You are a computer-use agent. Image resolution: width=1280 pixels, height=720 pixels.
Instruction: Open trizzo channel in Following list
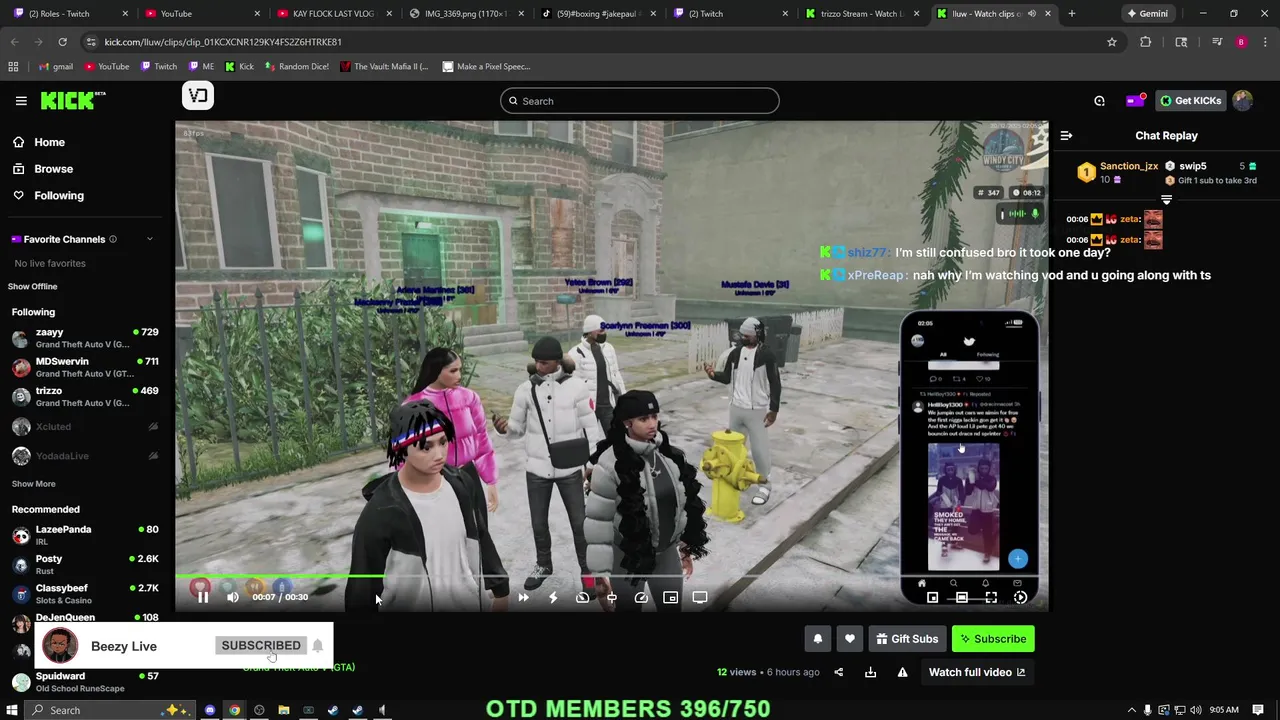[x=85, y=396]
